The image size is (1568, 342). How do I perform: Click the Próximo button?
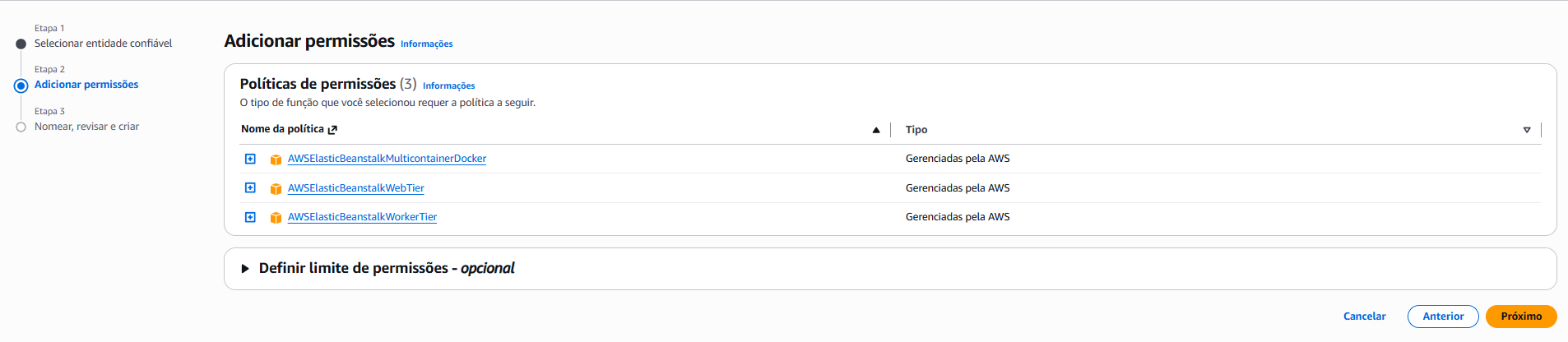tap(1521, 317)
